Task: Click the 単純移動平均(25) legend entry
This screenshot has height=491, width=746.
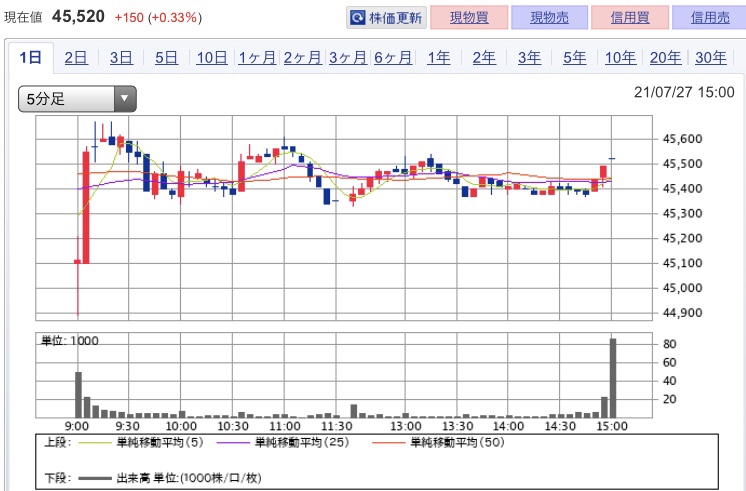Action: tap(283, 442)
